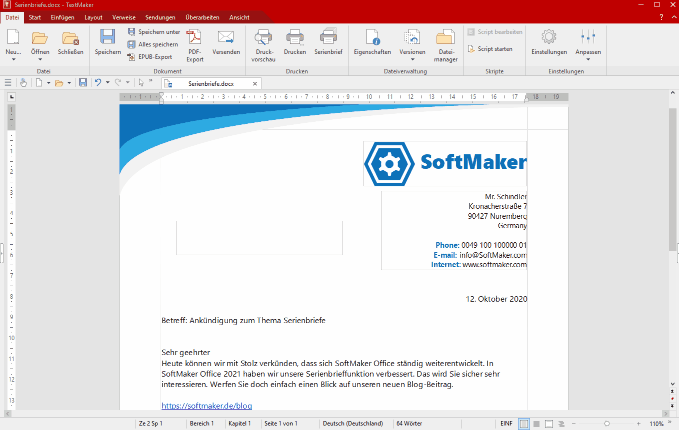Open the Ansicht ribbon tab

[239, 17]
